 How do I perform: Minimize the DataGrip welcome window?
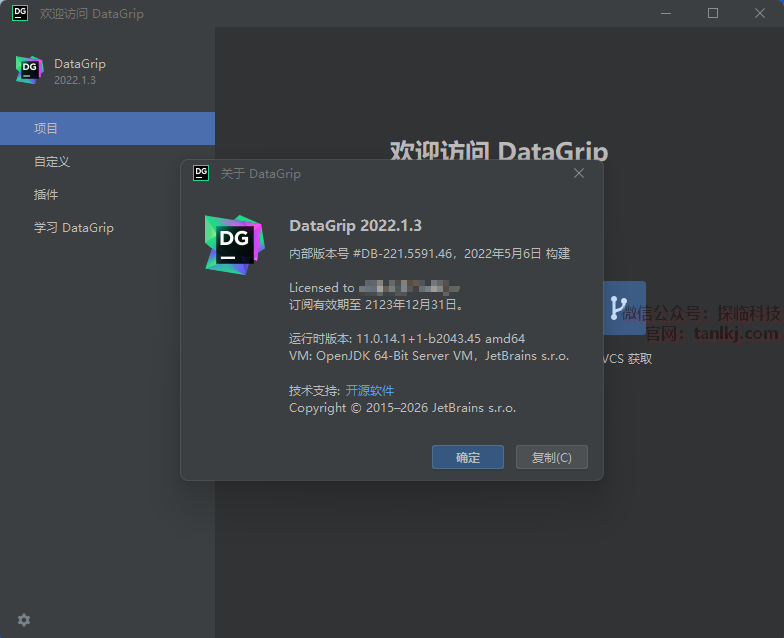pyautogui.click(x=666, y=14)
